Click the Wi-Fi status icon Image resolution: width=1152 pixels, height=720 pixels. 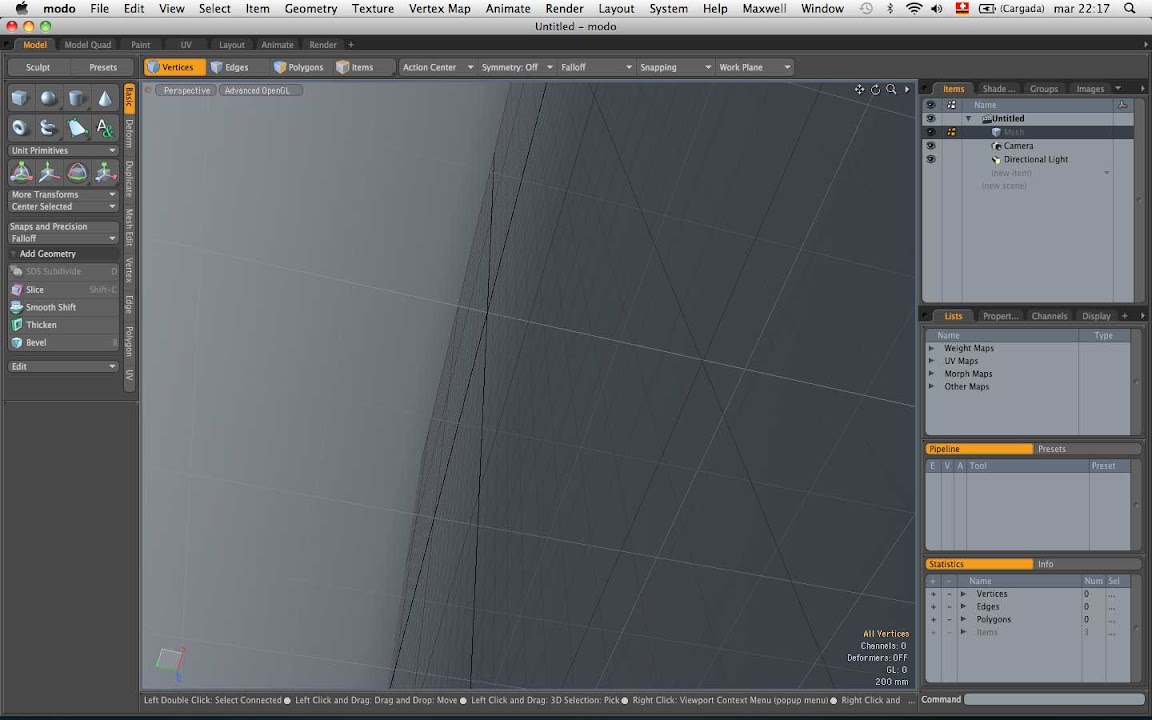tap(914, 9)
